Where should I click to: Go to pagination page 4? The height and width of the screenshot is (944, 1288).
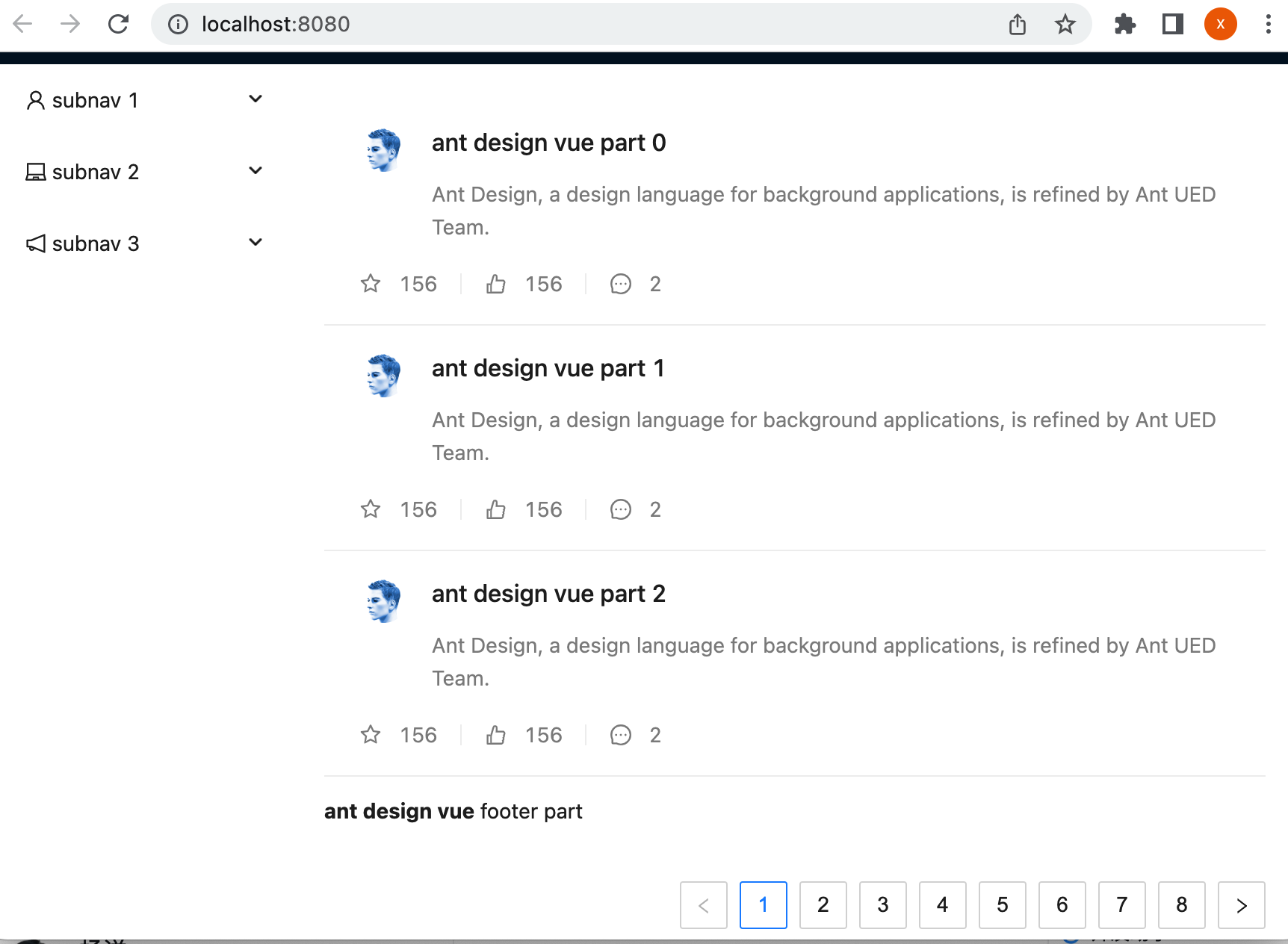click(943, 905)
